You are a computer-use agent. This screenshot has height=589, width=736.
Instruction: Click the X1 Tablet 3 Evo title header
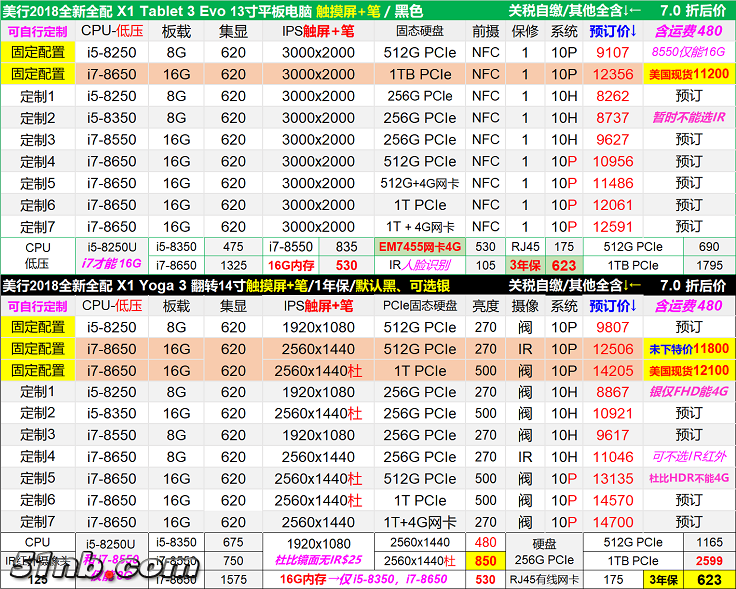(x=250, y=10)
